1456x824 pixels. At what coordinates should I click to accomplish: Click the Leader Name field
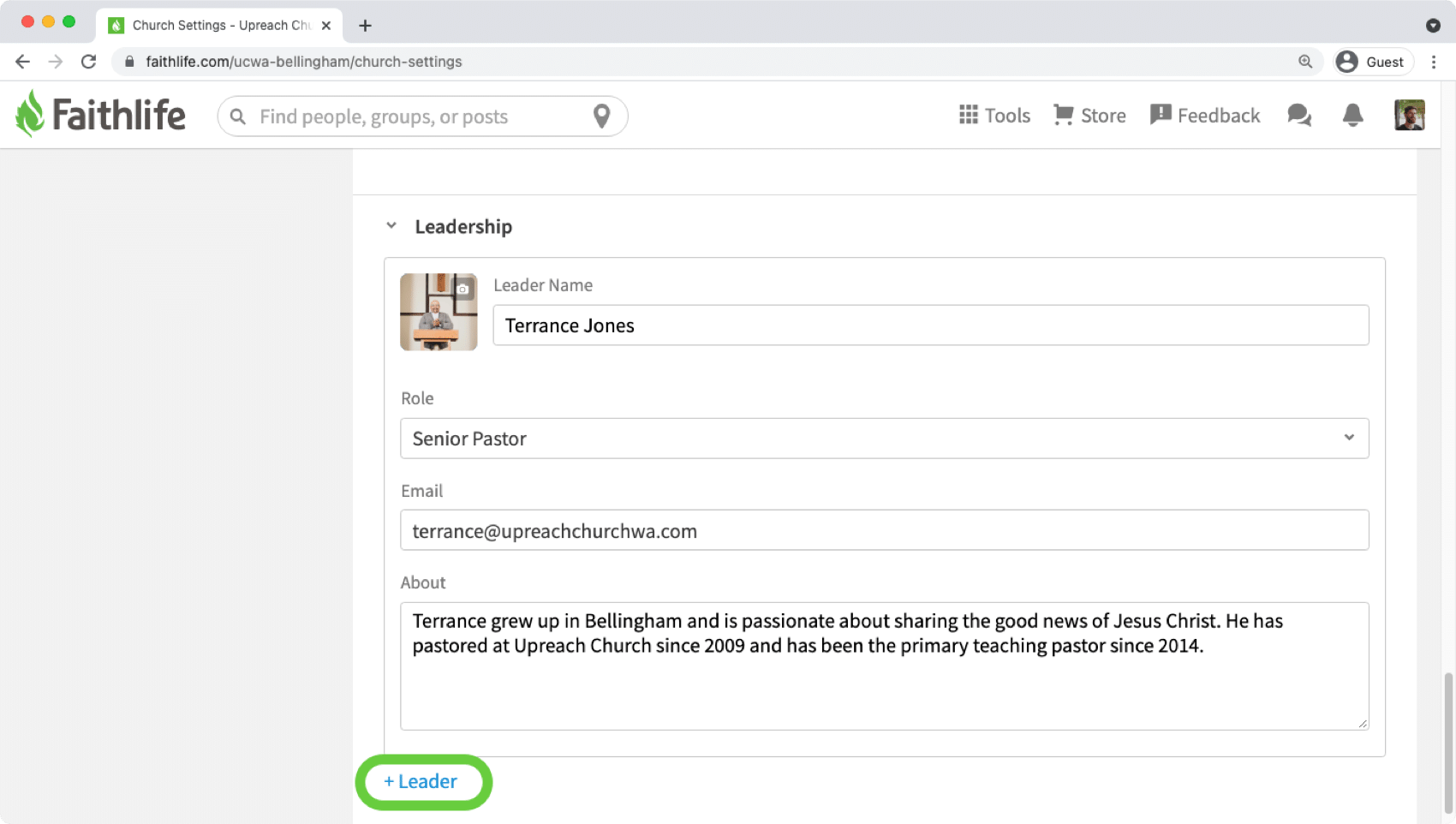pyautogui.click(x=931, y=325)
